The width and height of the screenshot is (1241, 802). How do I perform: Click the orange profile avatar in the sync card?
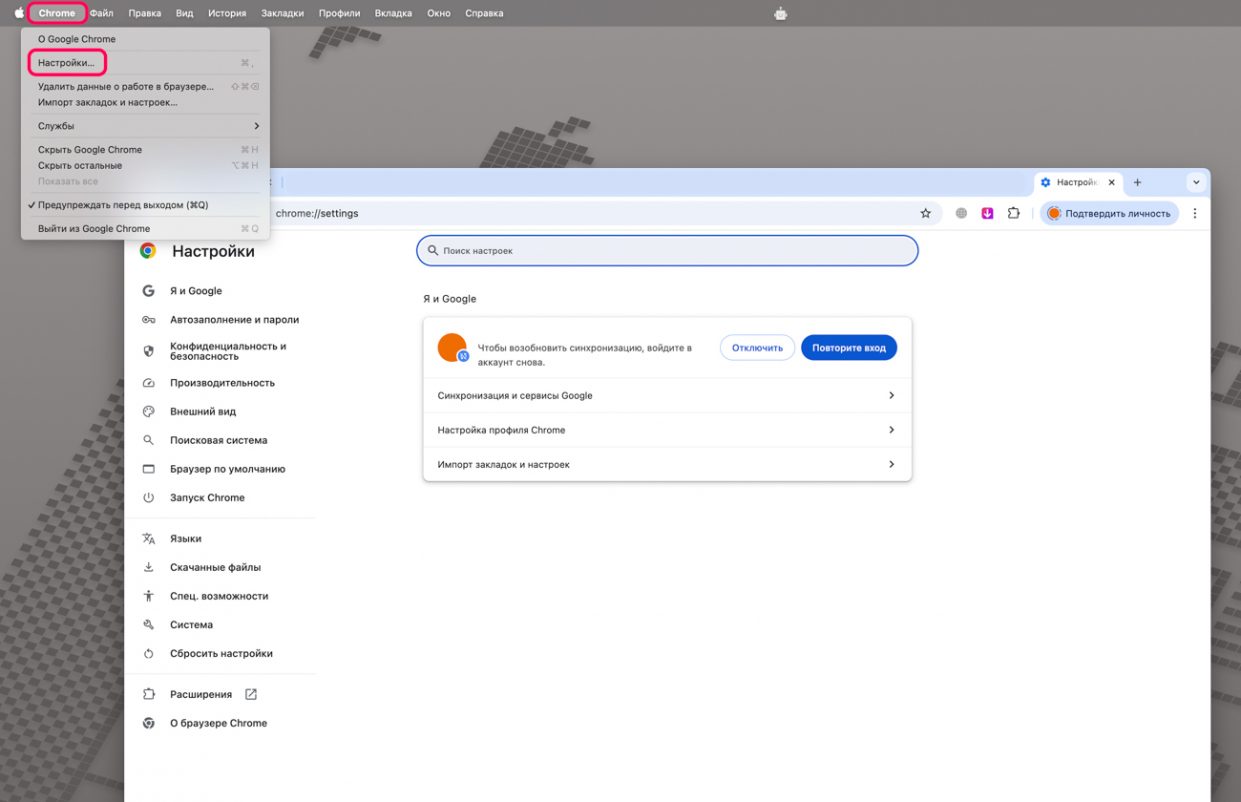[452, 348]
